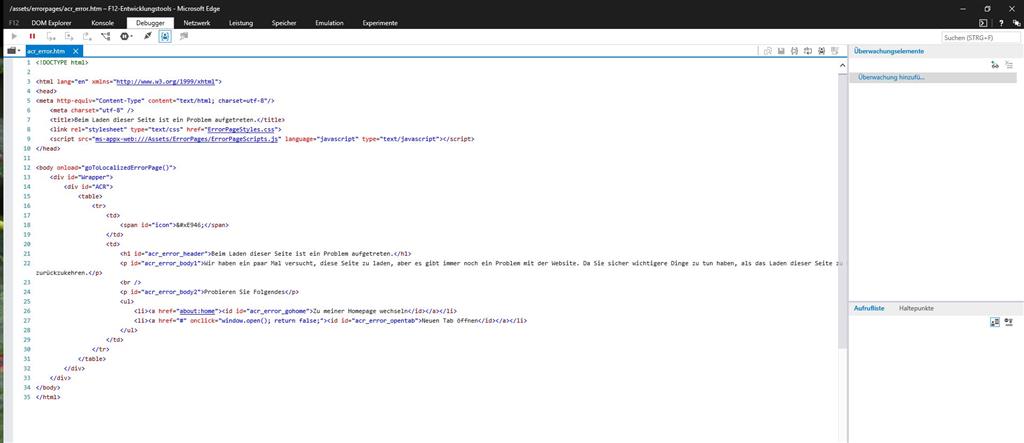
Task: Toggle the show library frames icon
Action: 995,321
